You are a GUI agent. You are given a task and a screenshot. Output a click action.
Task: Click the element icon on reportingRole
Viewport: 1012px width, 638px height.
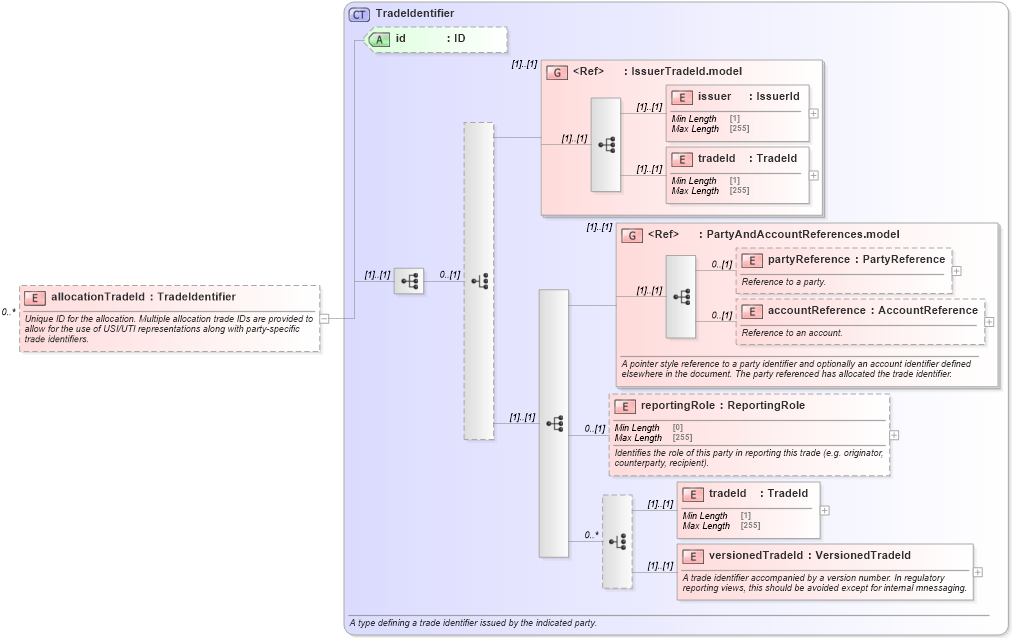tap(625, 406)
